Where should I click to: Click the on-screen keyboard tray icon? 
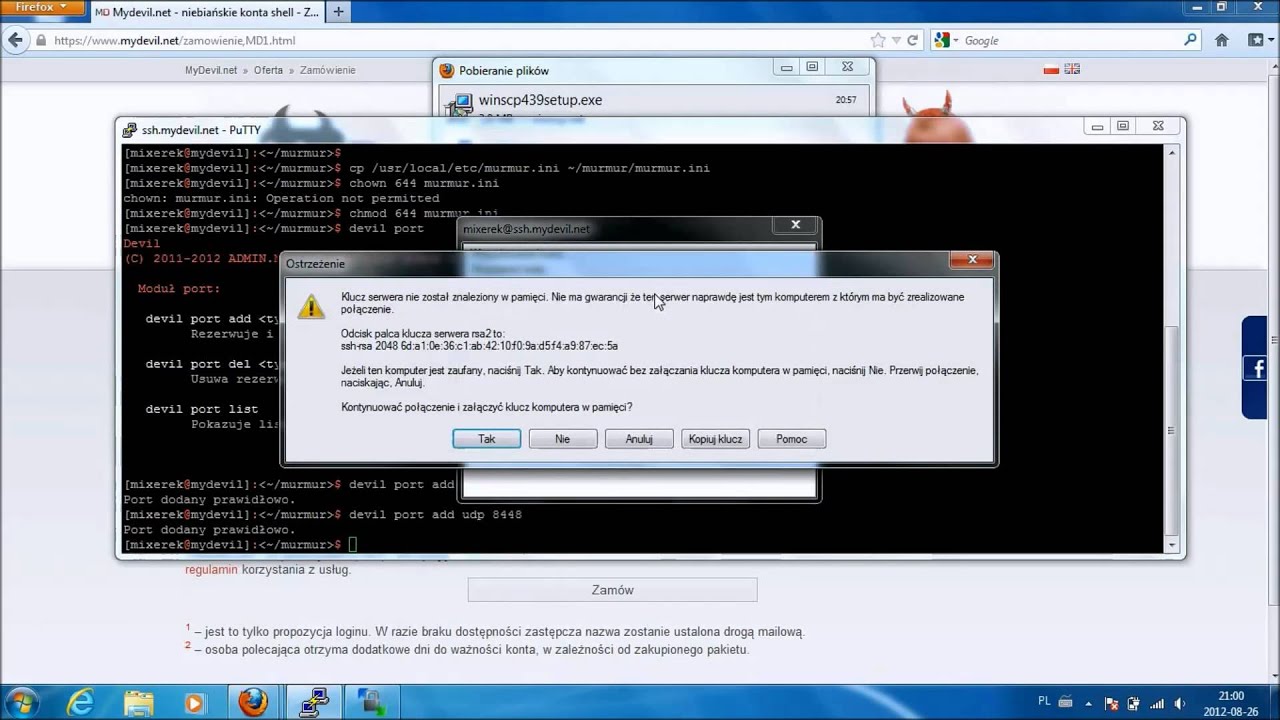[x=1066, y=702]
